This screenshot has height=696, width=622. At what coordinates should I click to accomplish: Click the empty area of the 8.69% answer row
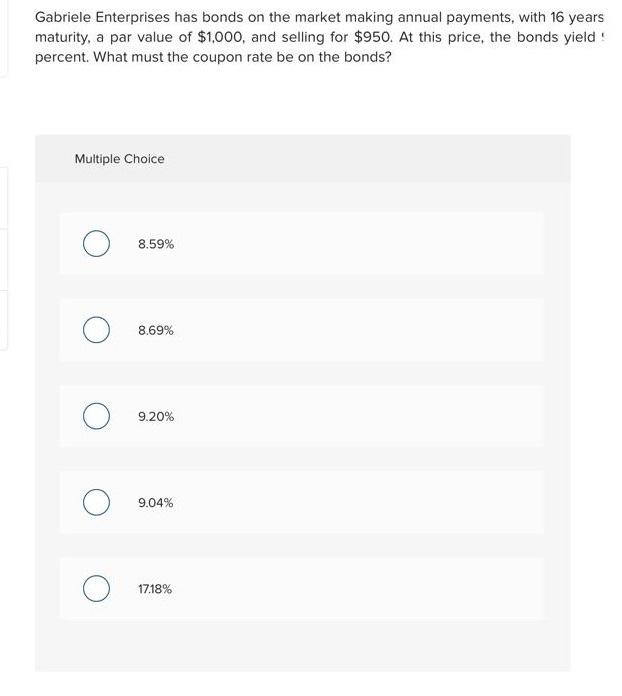[355, 330]
